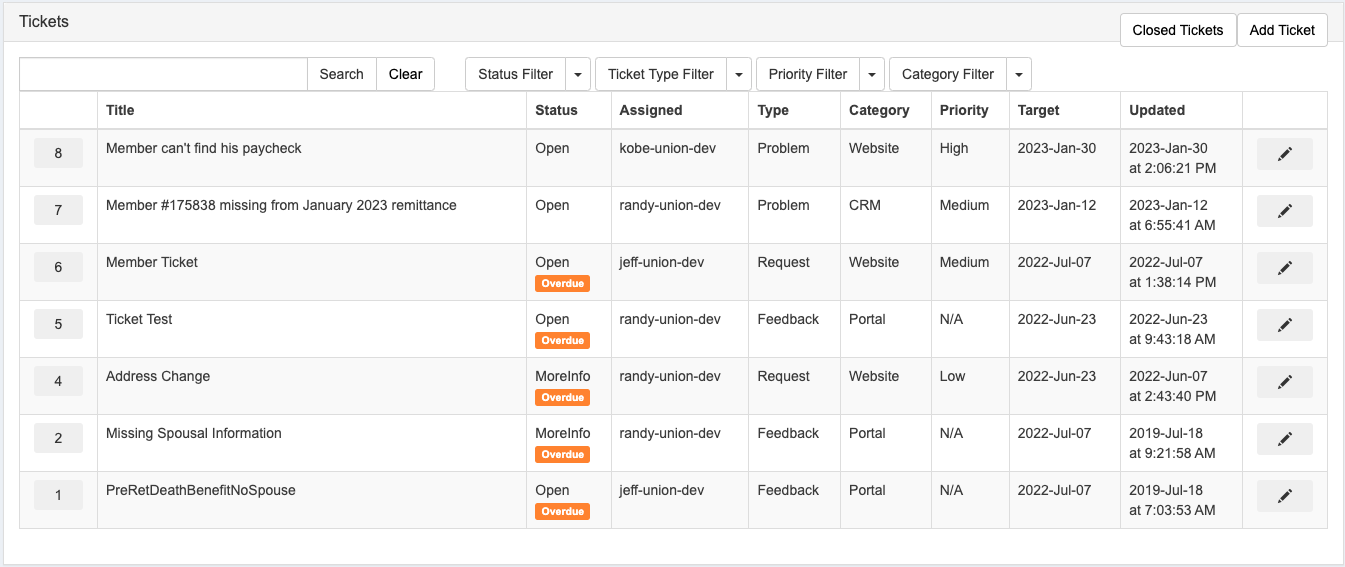
Task: Edit PreRetDeathBenefitNoSpouse row pencil icon
Action: click(x=1284, y=496)
